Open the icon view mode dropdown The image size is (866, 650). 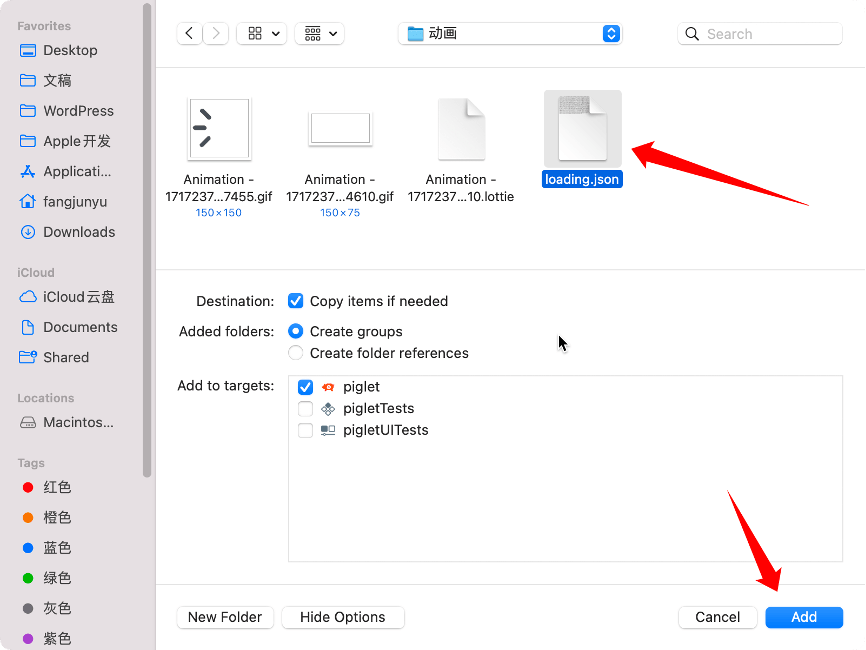262,34
